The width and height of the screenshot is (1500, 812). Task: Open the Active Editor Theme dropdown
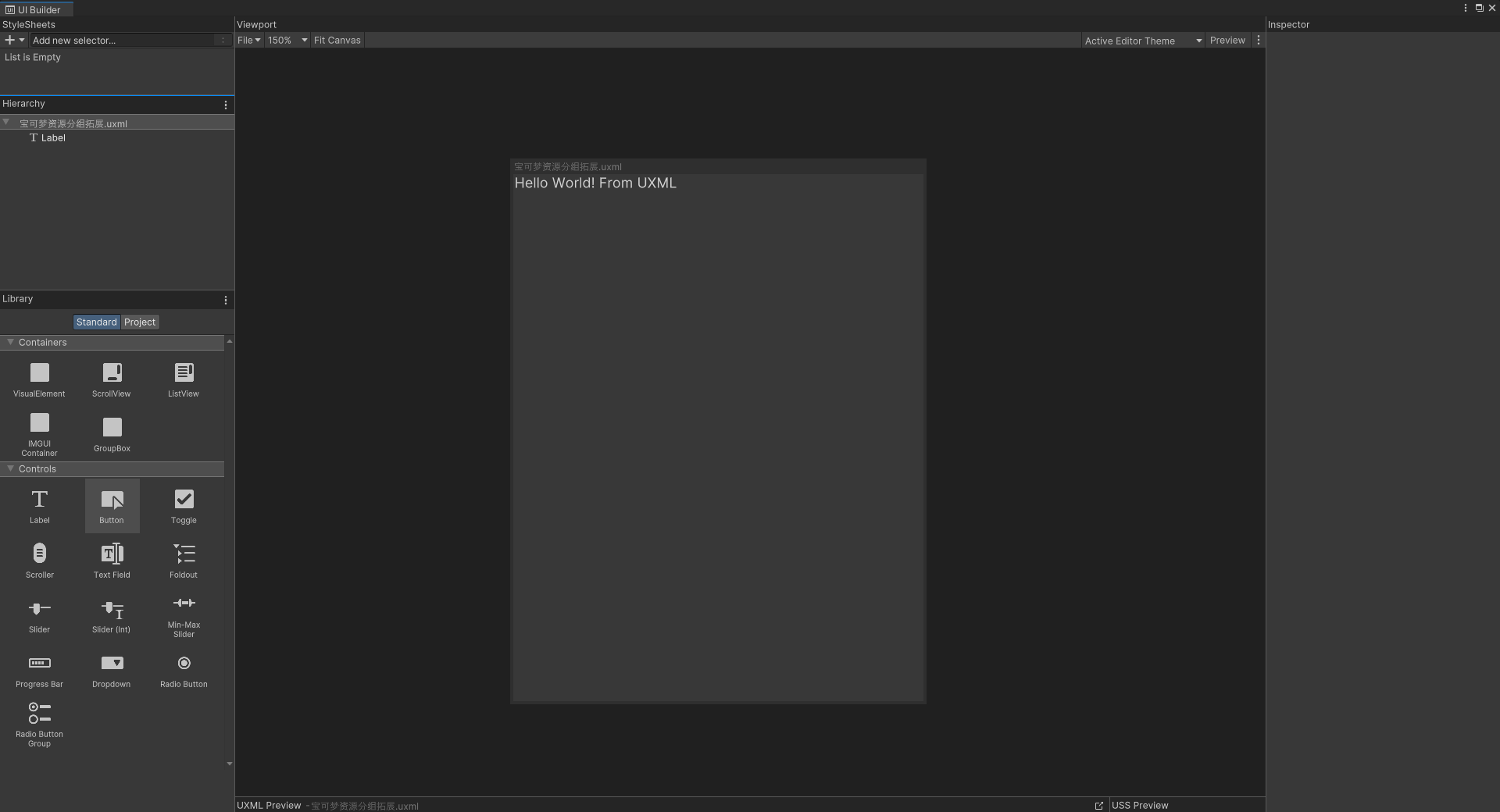pos(1143,41)
